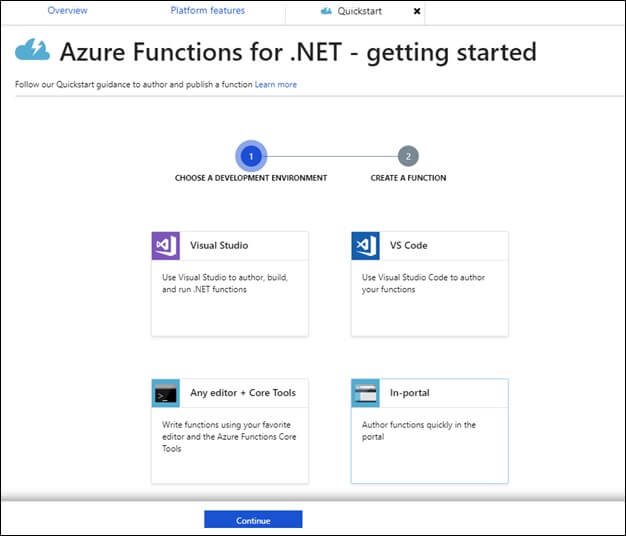Image resolution: width=626 pixels, height=536 pixels.
Task: Select the Quickstart tab label
Action: pyautogui.click(x=360, y=11)
